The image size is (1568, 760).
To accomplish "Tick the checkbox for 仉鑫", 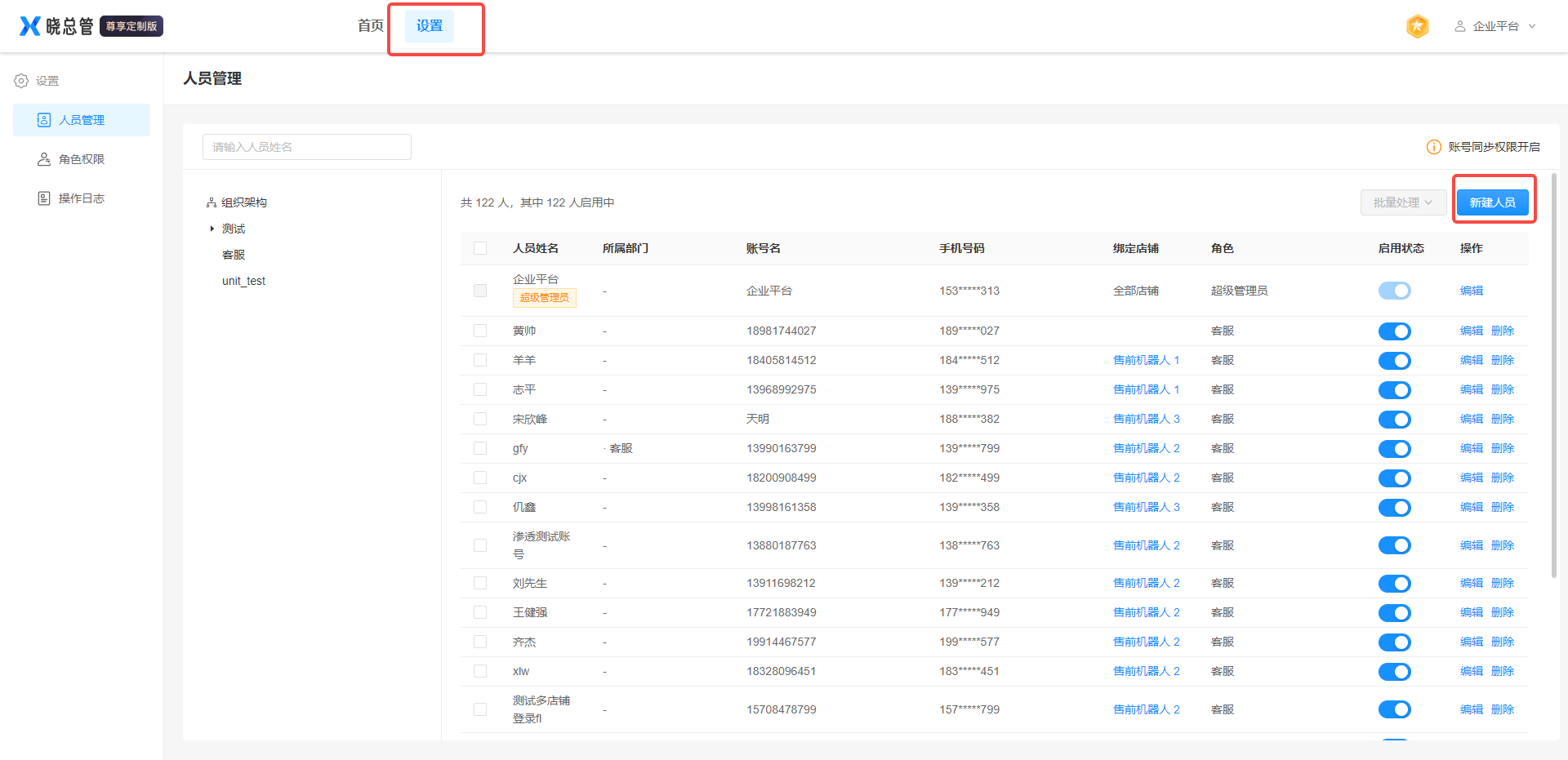I will tap(480, 507).
